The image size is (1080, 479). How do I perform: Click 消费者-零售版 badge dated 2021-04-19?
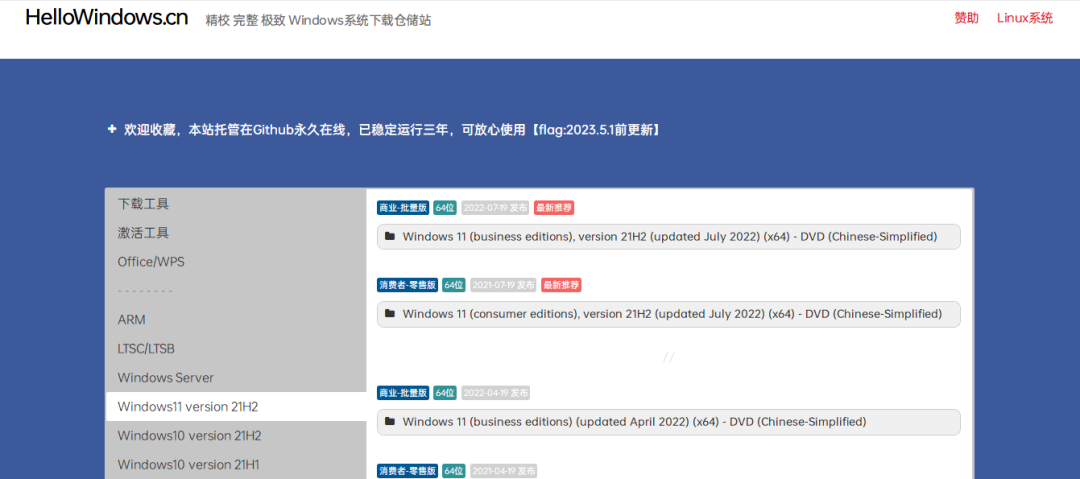point(408,471)
